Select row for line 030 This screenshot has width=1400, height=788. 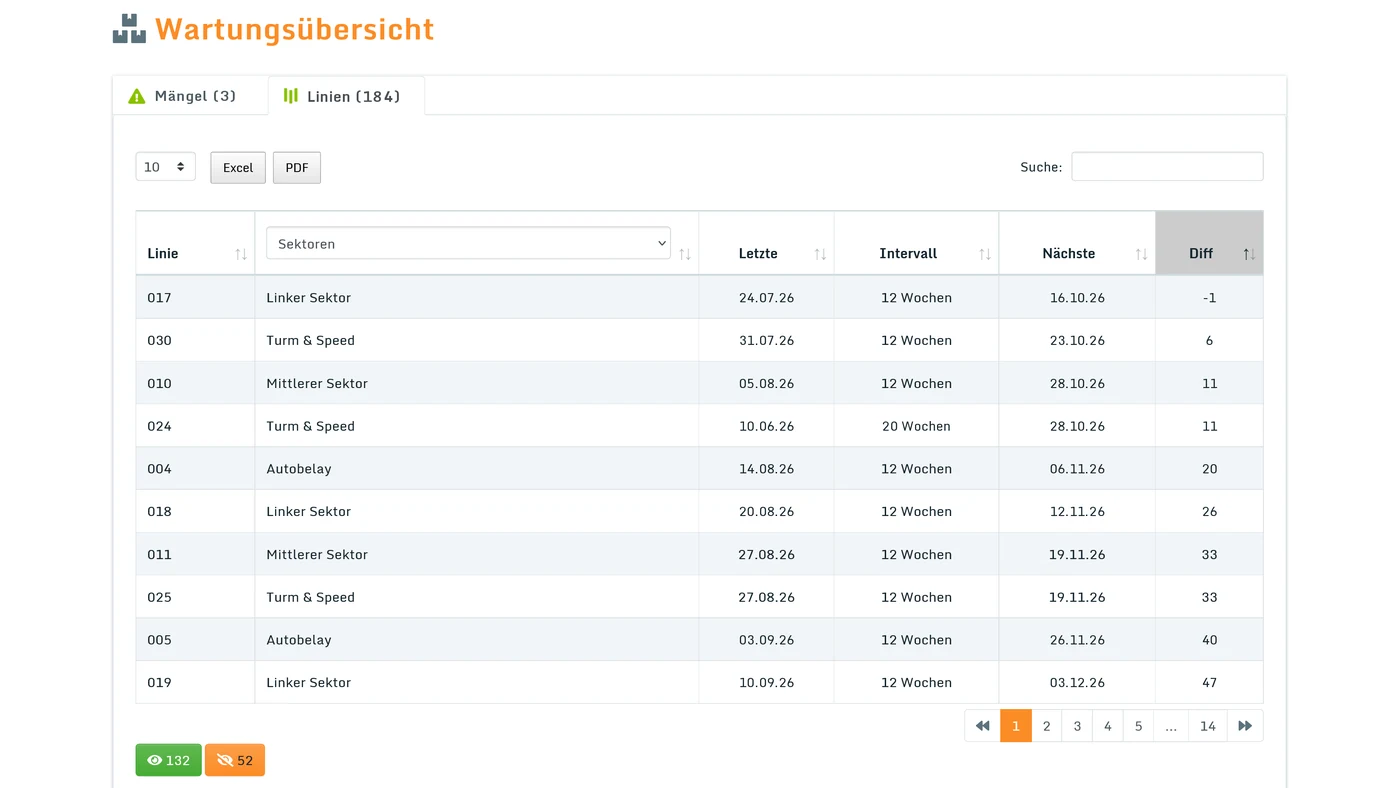pyautogui.click(x=699, y=340)
